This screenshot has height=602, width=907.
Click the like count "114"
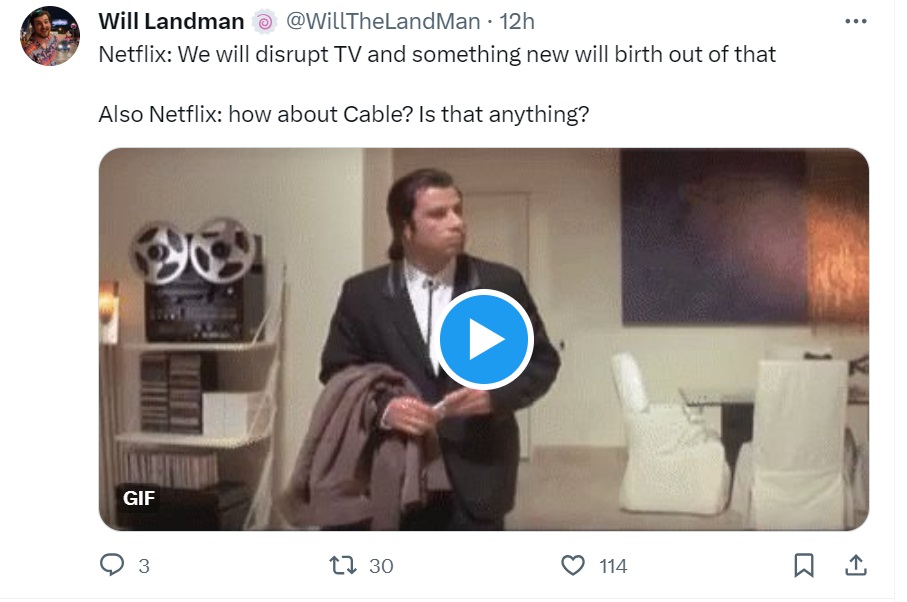613,567
